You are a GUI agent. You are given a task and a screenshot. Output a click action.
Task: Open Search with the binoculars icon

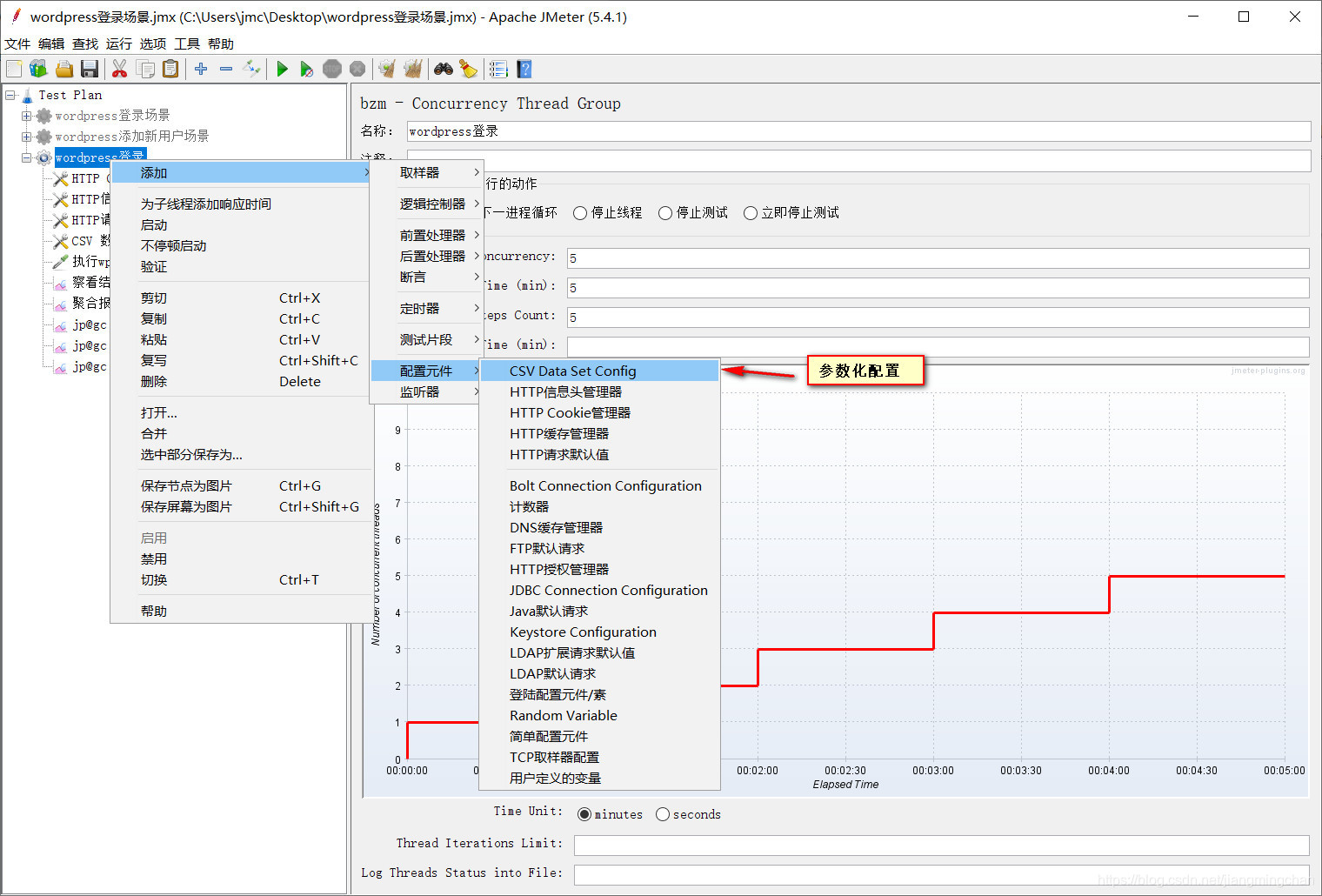pyautogui.click(x=444, y=69)
